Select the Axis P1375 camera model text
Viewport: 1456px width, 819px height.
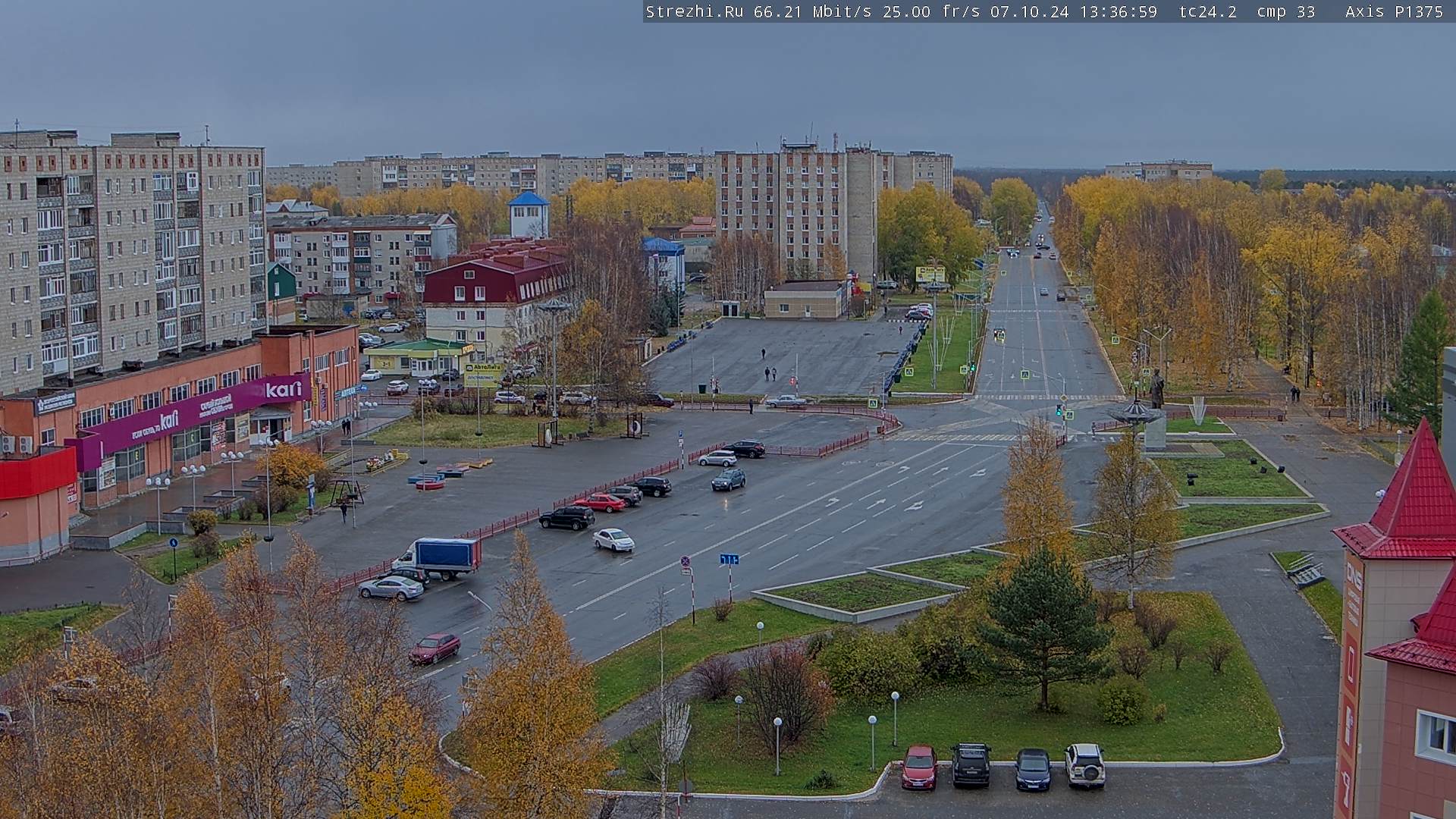click(1395, 11)
